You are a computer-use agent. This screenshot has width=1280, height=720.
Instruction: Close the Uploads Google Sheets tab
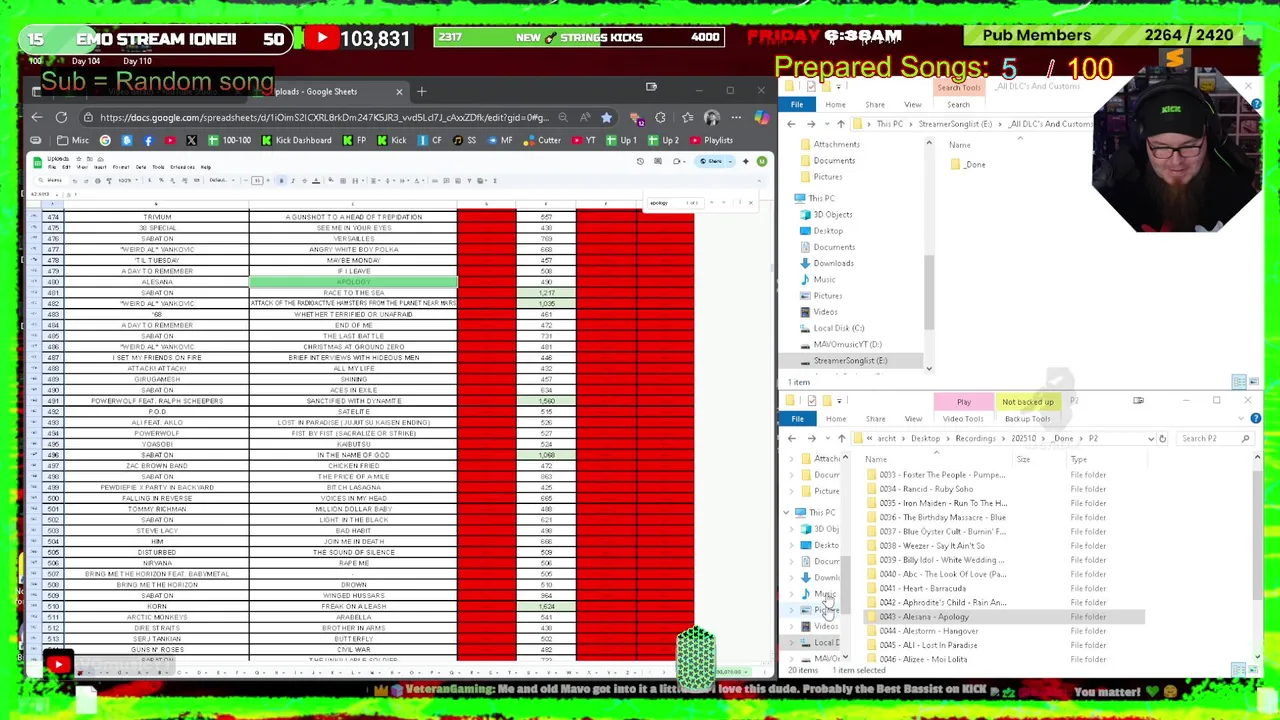pyautogui.click(x=399, y=91)
